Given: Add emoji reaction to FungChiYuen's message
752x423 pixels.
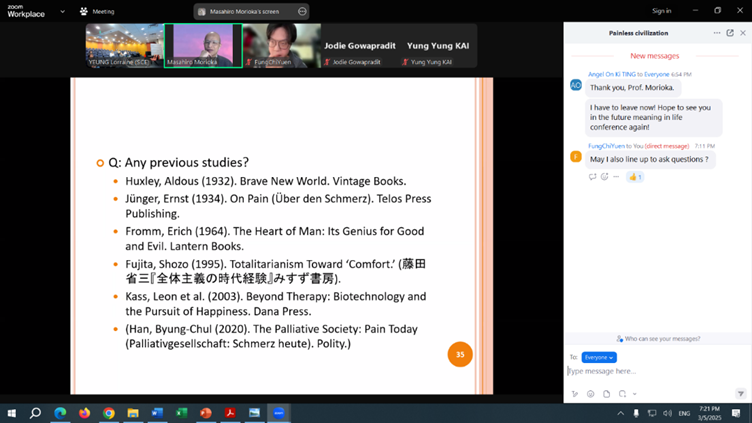Looking at the screenshot, I should (x=604, y=177).
